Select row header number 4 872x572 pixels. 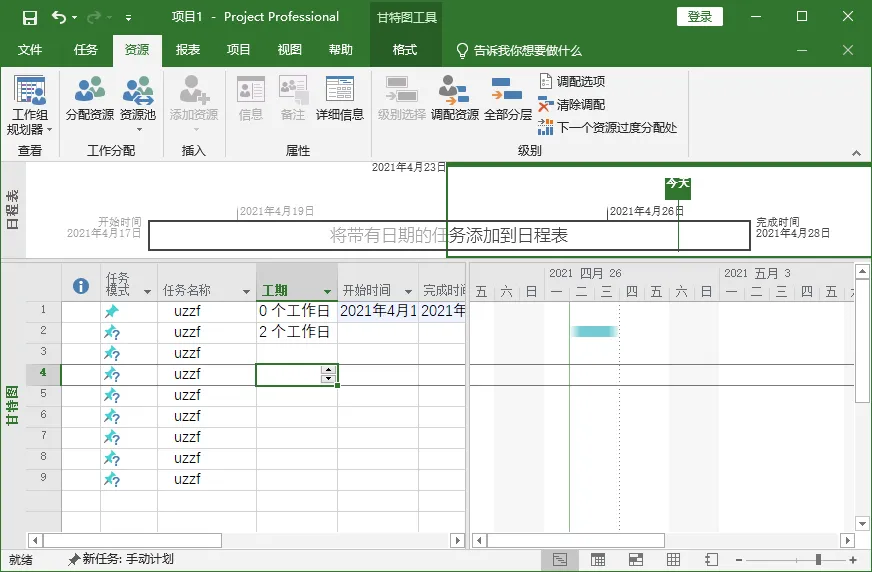[43, 373]
